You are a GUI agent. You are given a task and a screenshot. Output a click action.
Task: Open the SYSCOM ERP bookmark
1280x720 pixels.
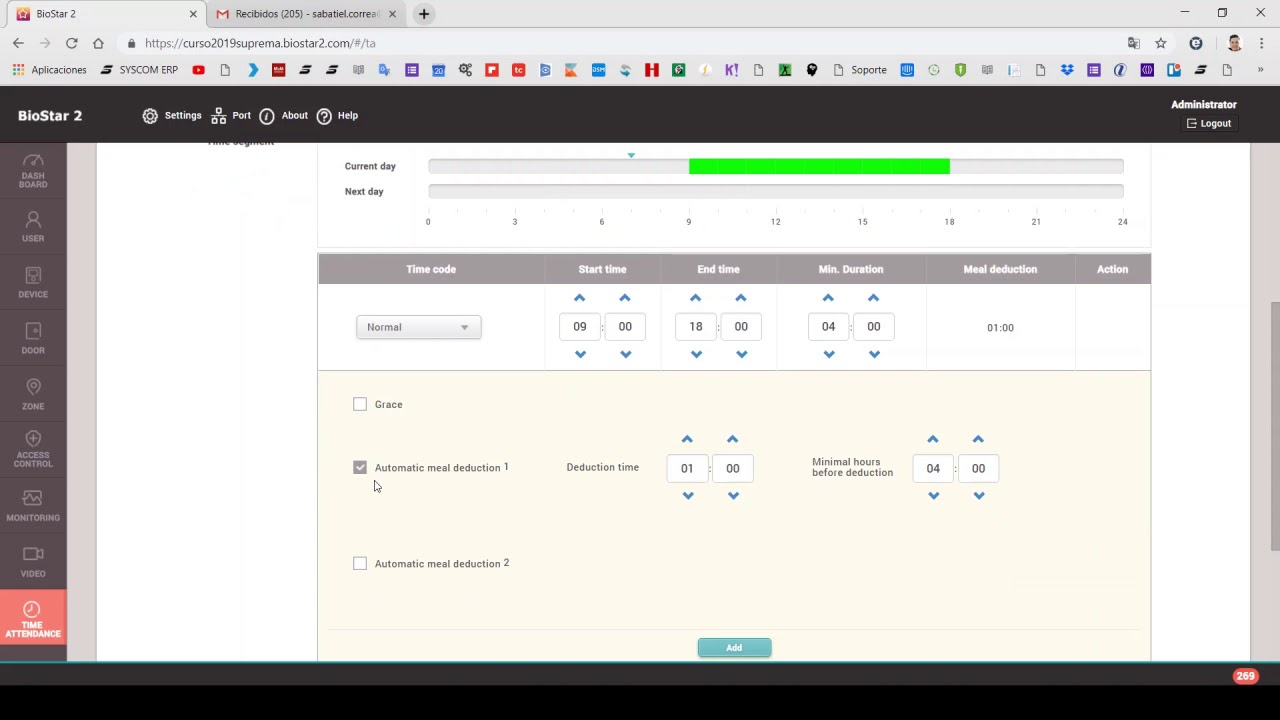[139, 70]
